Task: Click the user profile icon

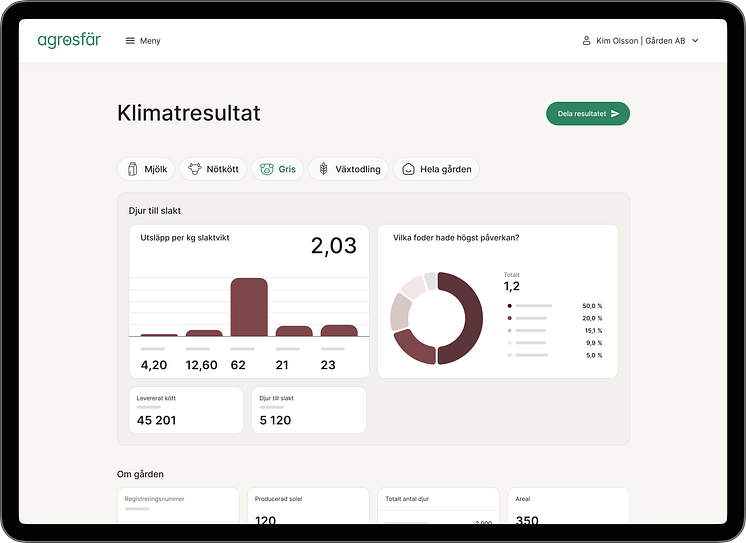Action: point(587,41)
